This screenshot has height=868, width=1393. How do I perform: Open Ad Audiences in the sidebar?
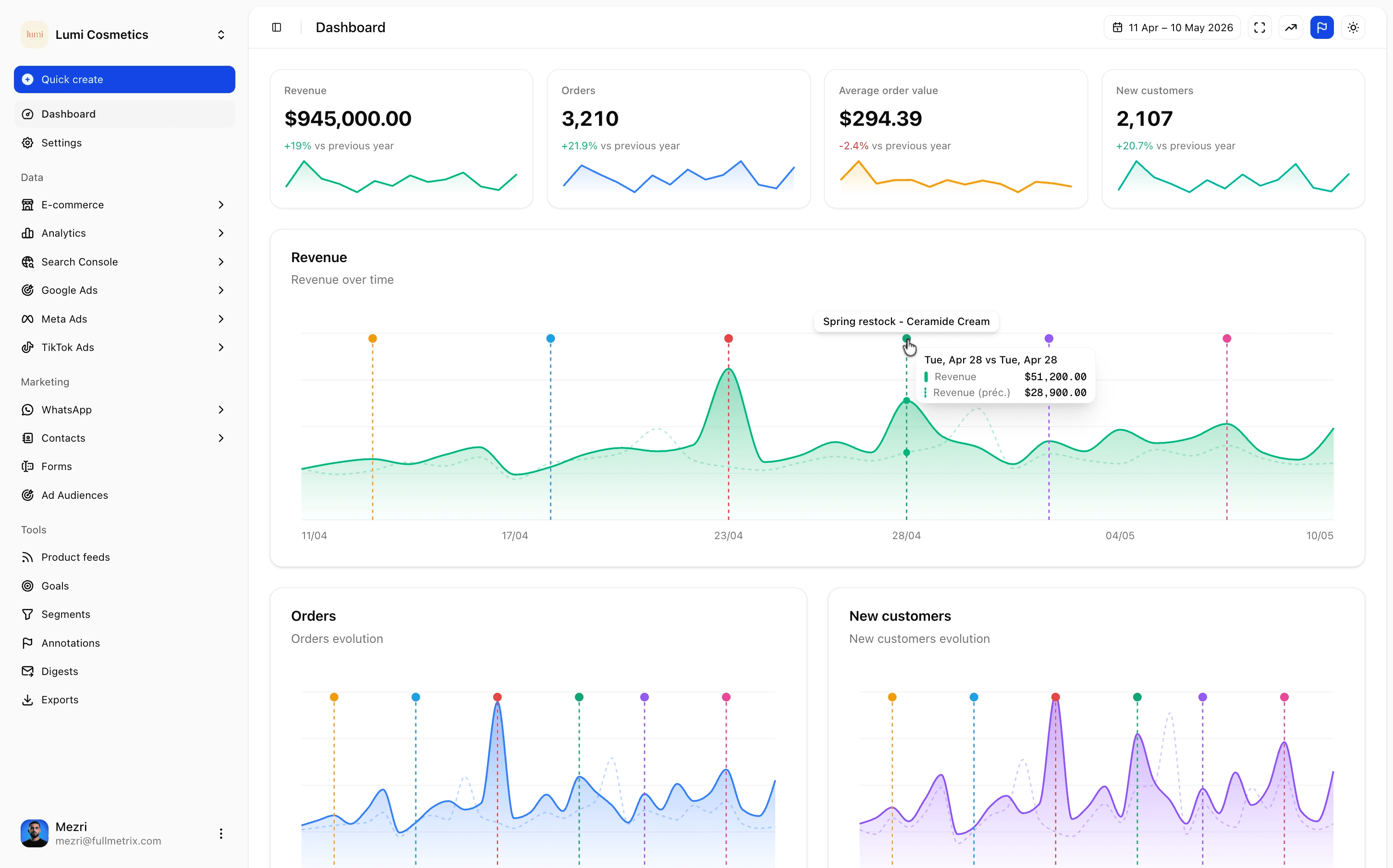[x=124, y=495]
